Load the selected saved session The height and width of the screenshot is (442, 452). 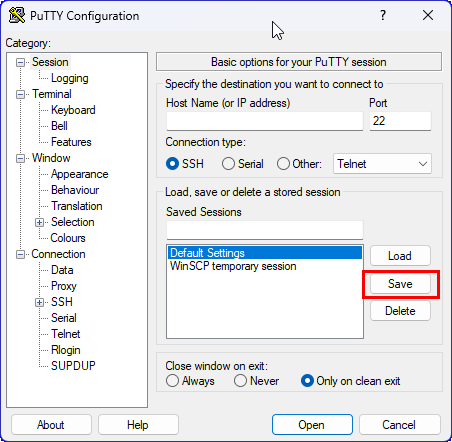coord(400,256)
